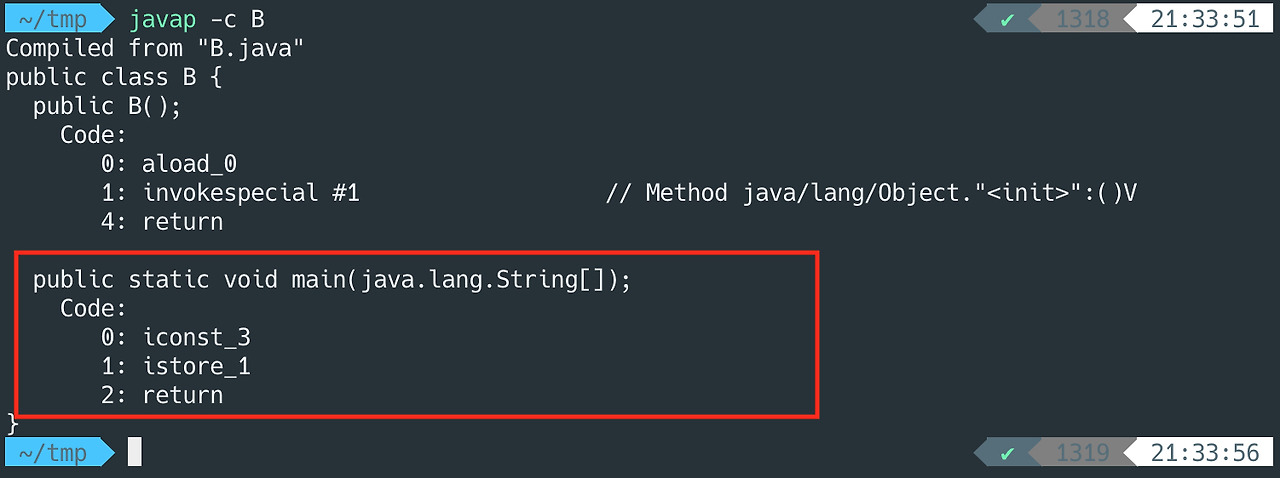Viewport: 1280px width, 478px height.
Task: Click the public B(); constructor line
Action: pyautogui.click(x=107, y=106)
